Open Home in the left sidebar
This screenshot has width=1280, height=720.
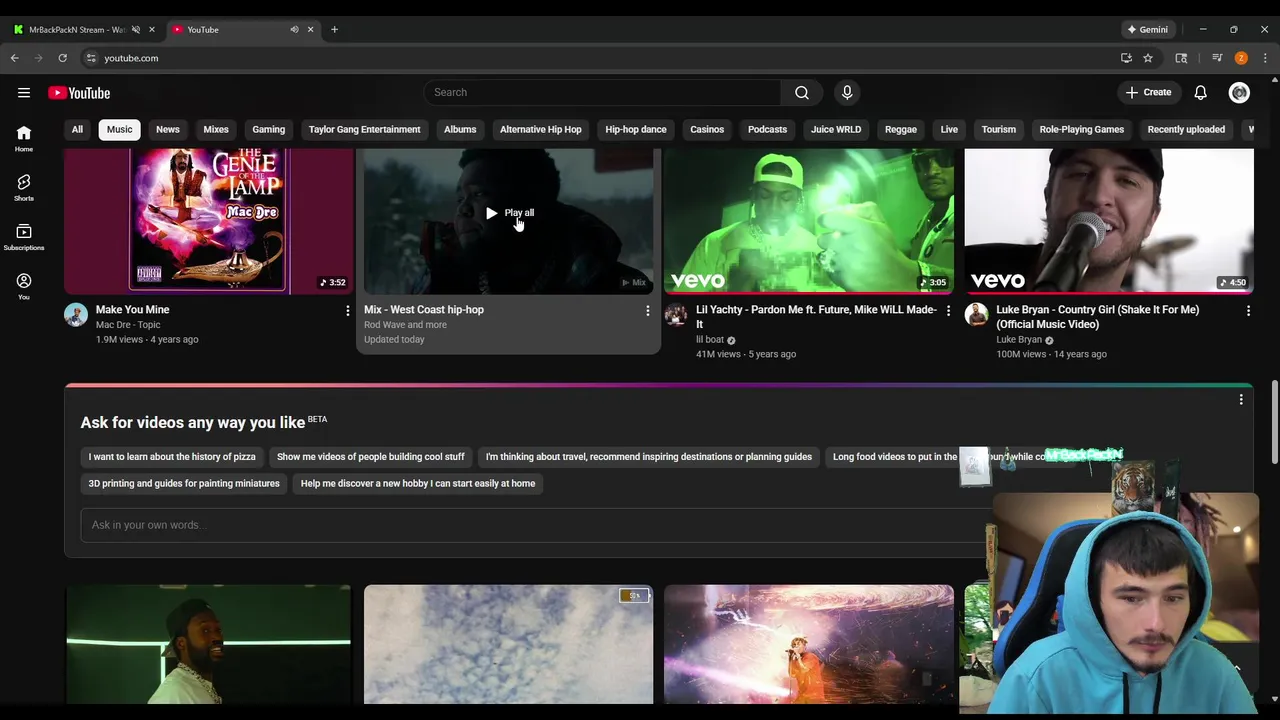(x=24, y=139)
